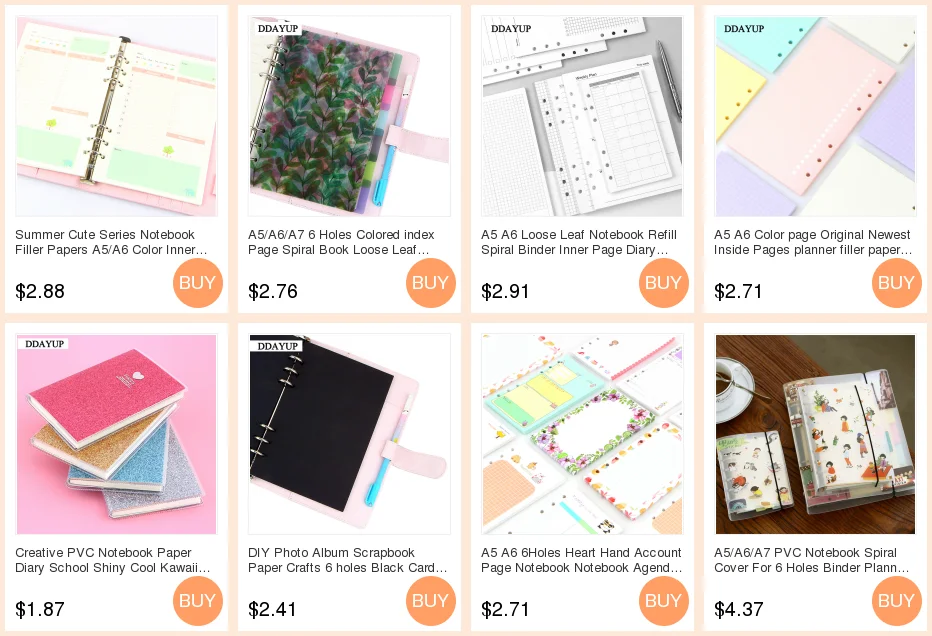The image size is (932, 636).
Task: Open the glitter notebooks stack thumbnail
Action: (x=116, y=434)
